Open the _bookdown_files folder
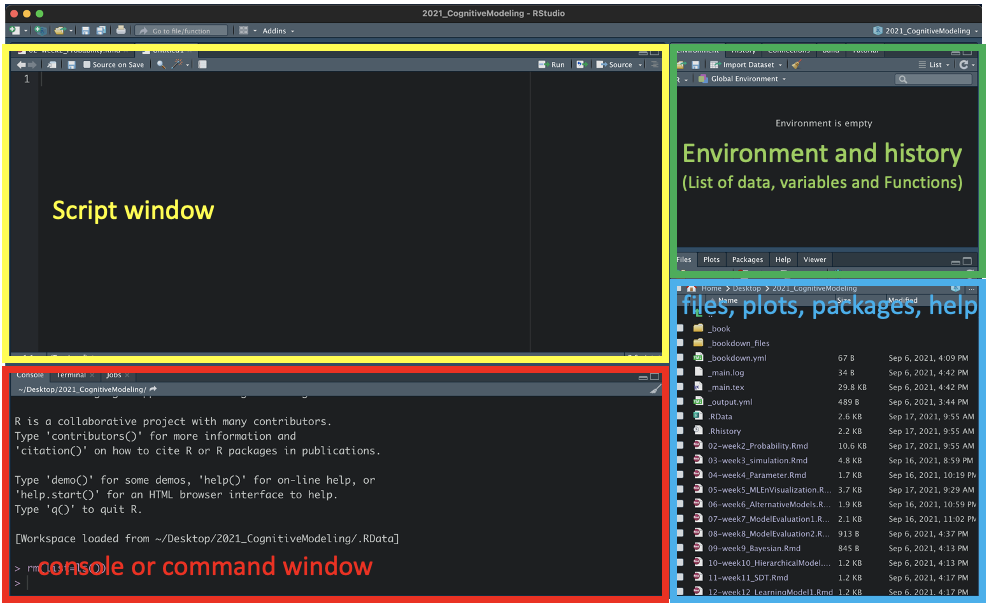Image resolution: width=992 pixels, height=608 pixels. 739,343
